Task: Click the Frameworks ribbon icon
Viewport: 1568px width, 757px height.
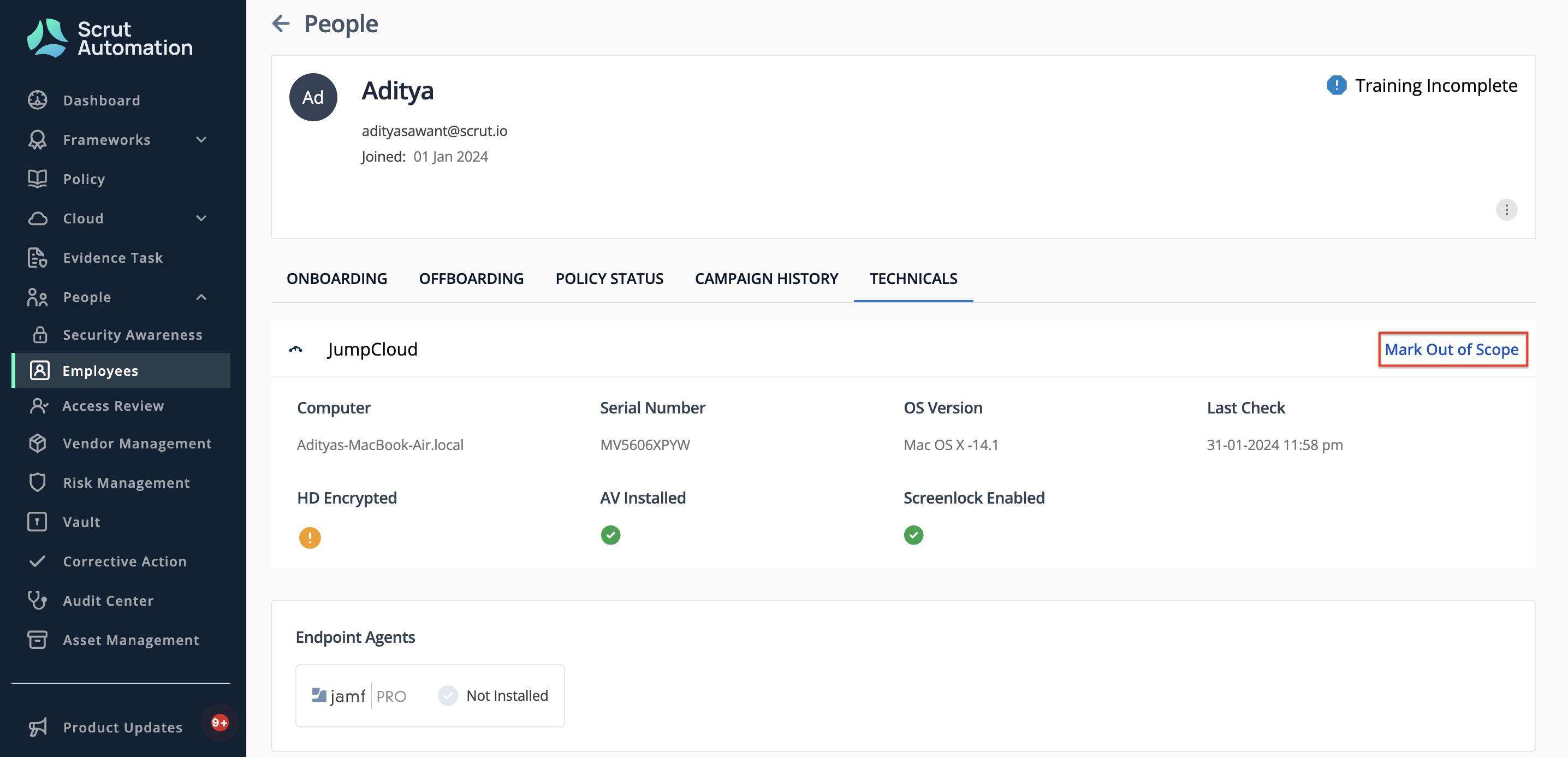Action: pos(38,139)
